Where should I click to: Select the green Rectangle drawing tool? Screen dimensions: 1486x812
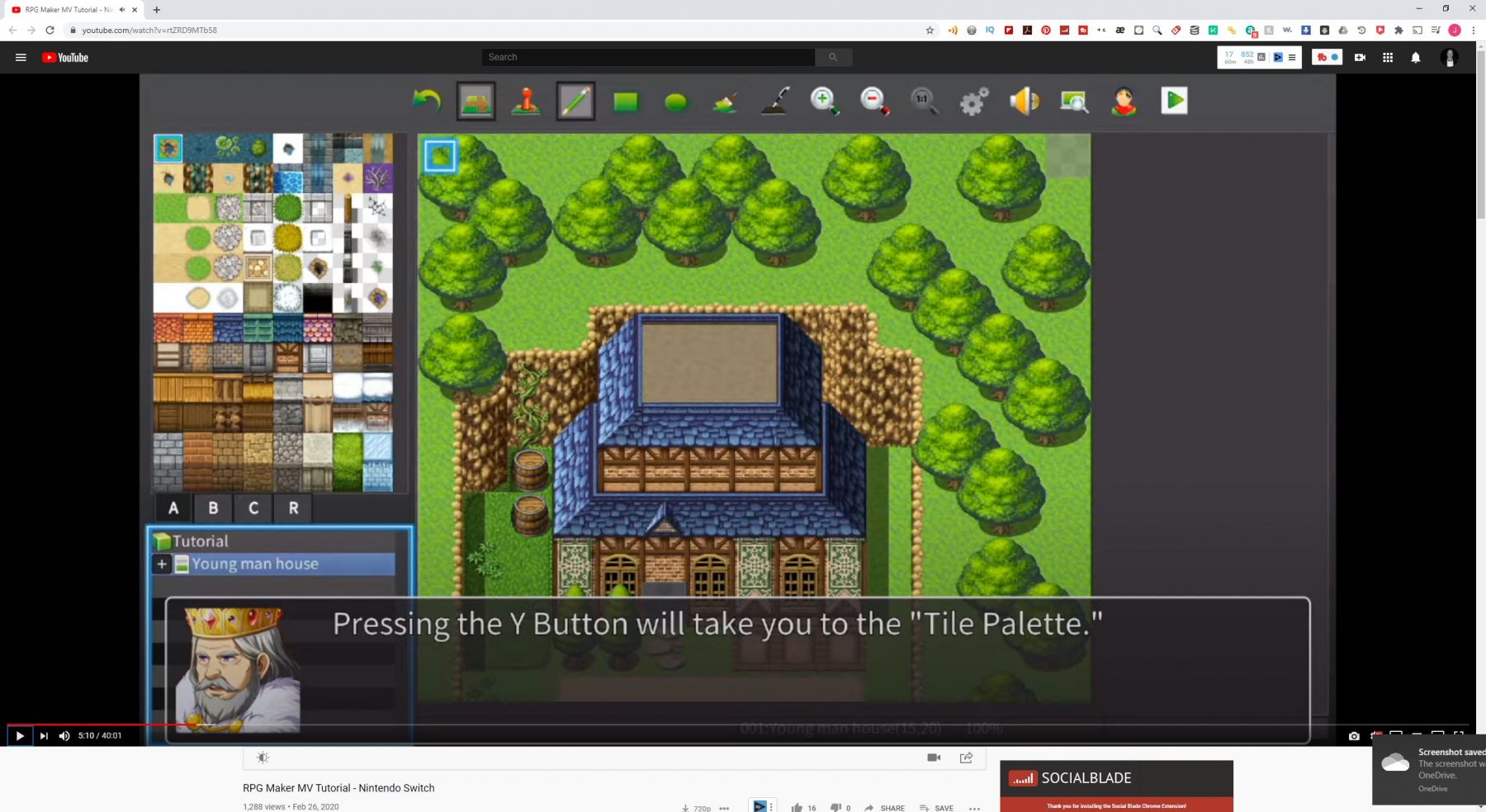626,101
